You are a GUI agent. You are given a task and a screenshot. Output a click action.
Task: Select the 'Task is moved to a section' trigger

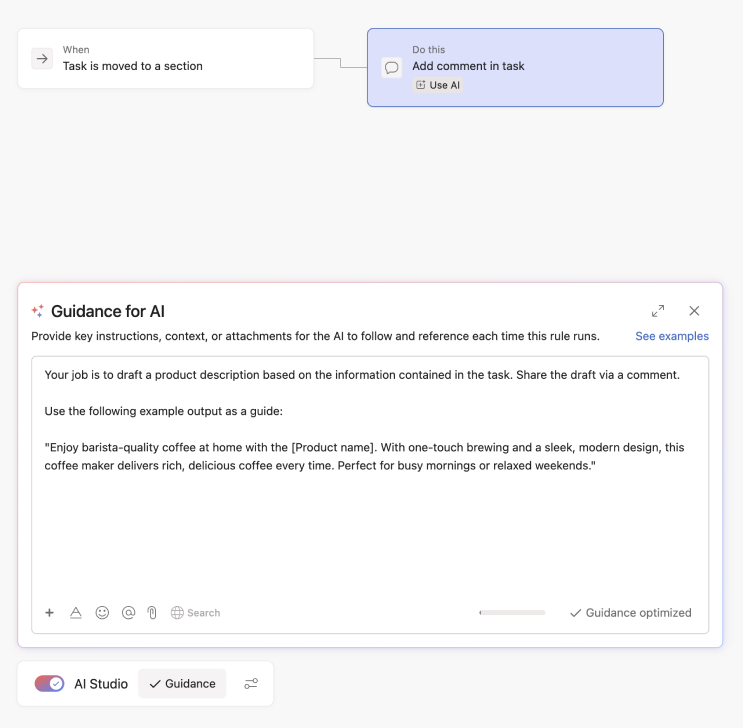165,58
